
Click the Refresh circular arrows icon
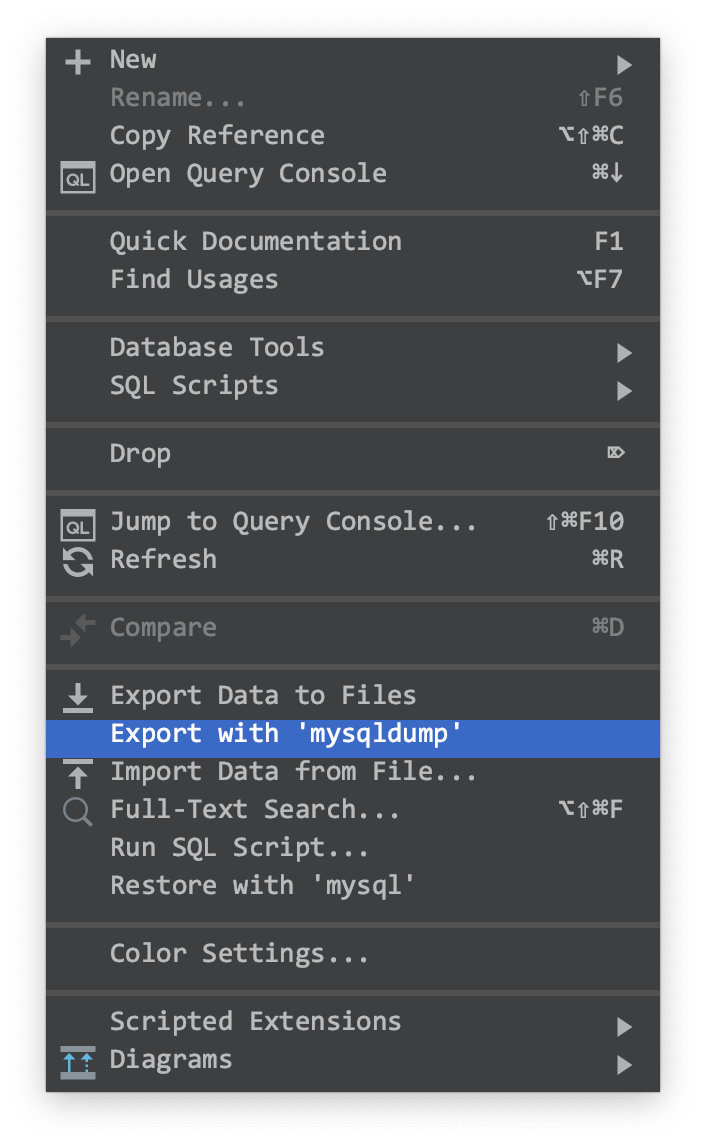pyautogui.click(x=77, y=561)
